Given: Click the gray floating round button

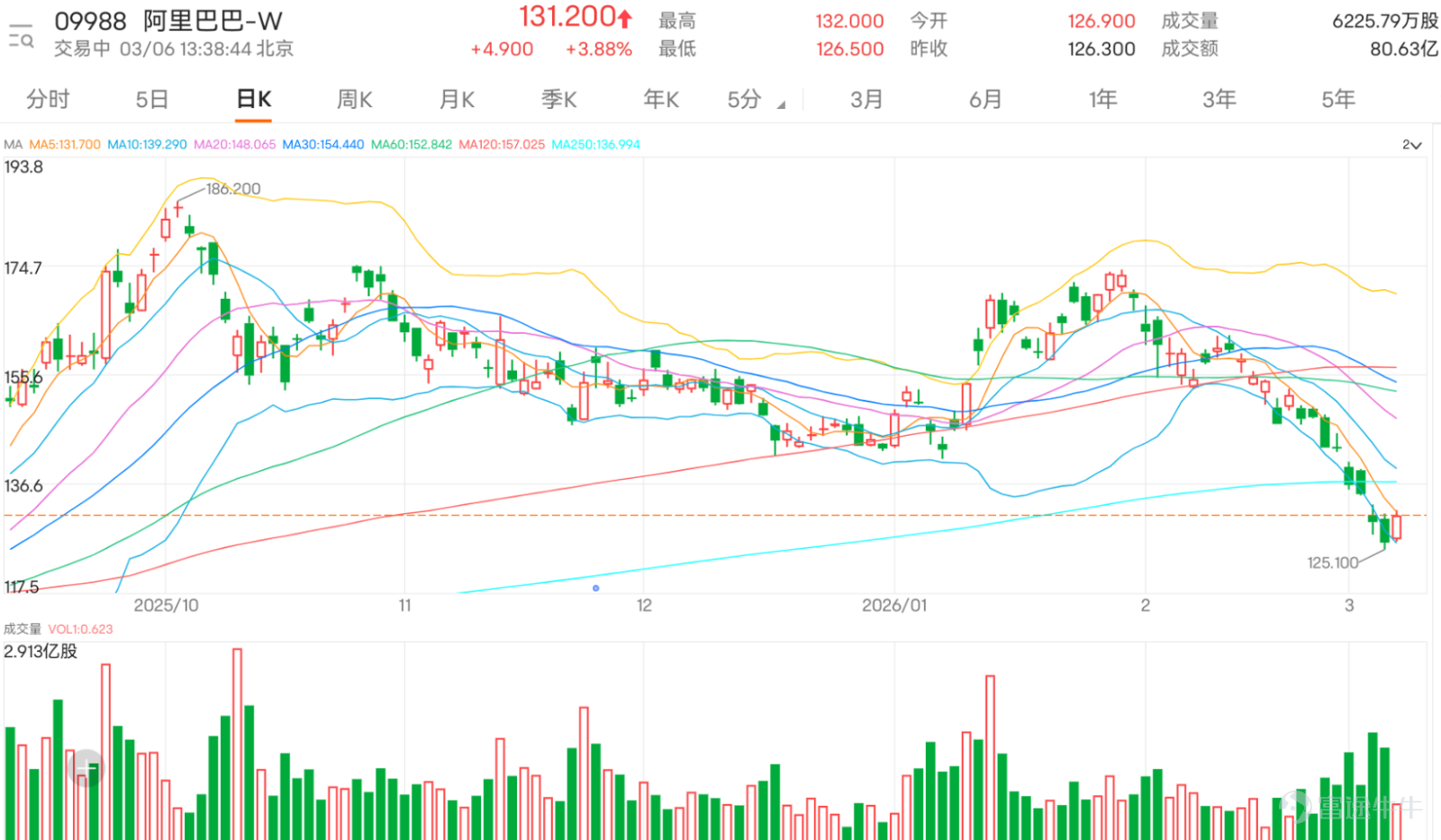Looking at the screenshot, I should [86, 768].
